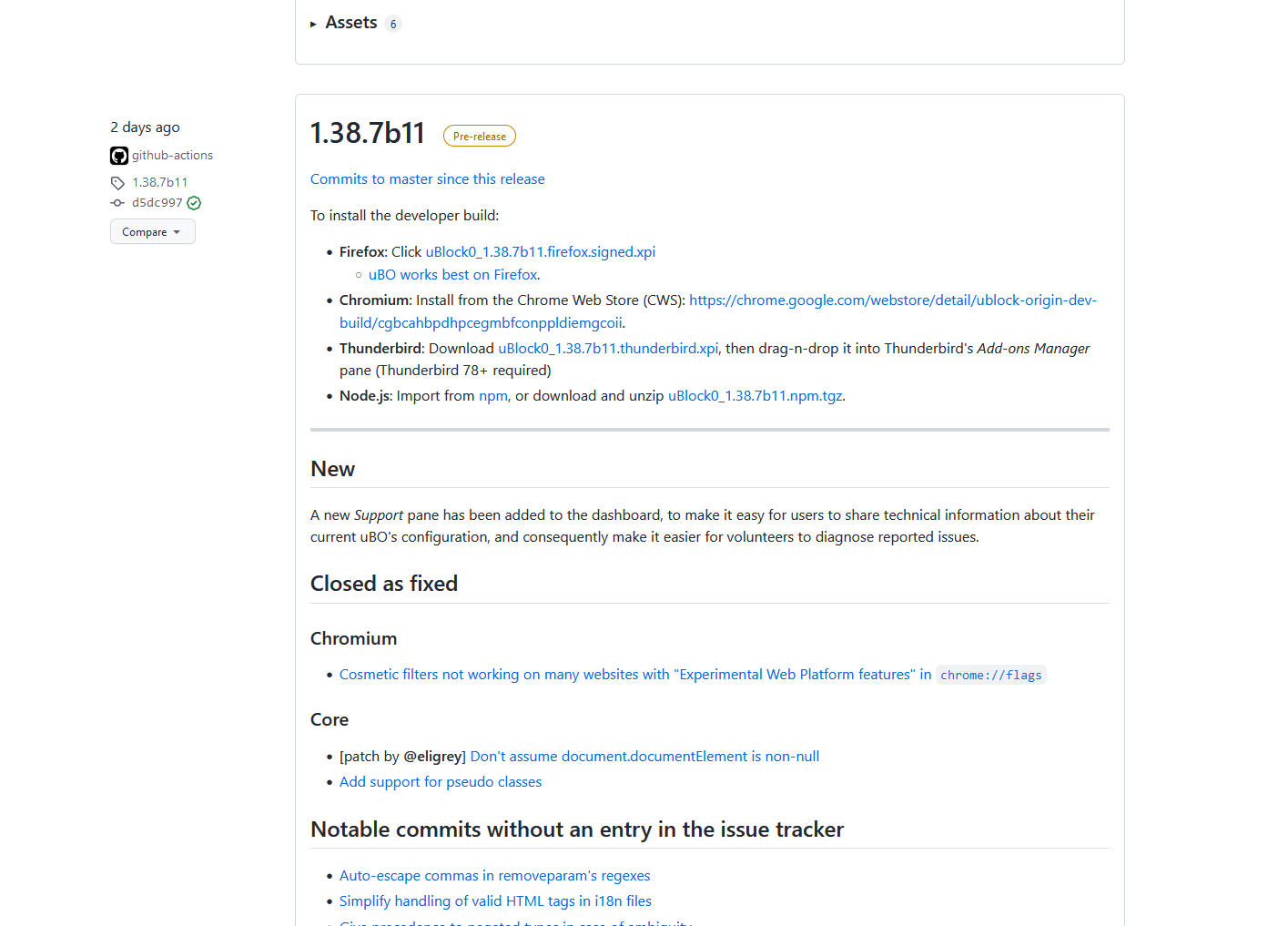Open the Compare dropdown
1288x926 pixels.
point(152,231)
